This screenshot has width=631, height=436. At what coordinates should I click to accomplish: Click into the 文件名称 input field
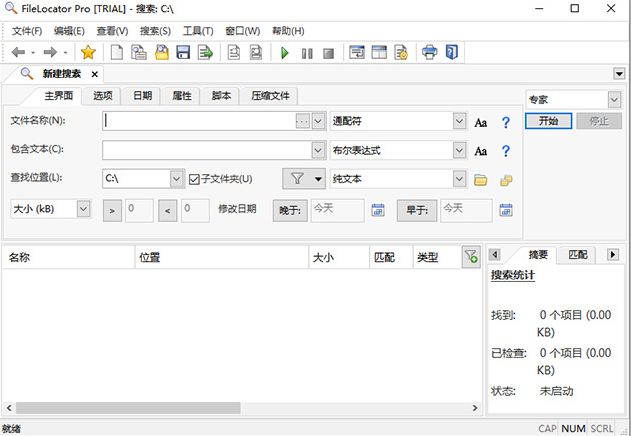click(198, 122)
